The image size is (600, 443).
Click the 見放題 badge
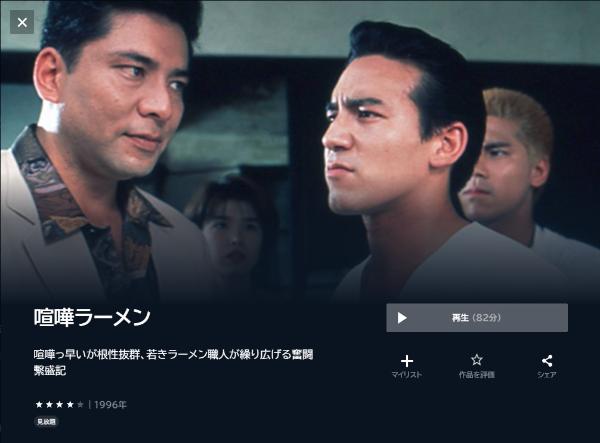[46, 422]
